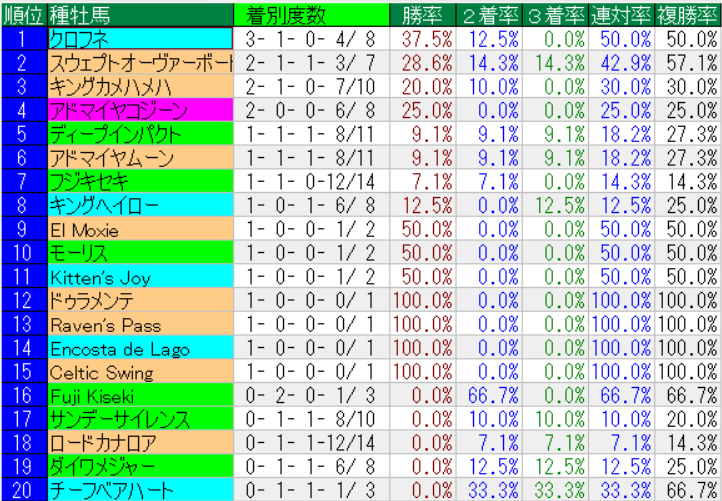Click the rank 16 number cell
The width and height of the screenshot is (722, 501).
(24, 395)
